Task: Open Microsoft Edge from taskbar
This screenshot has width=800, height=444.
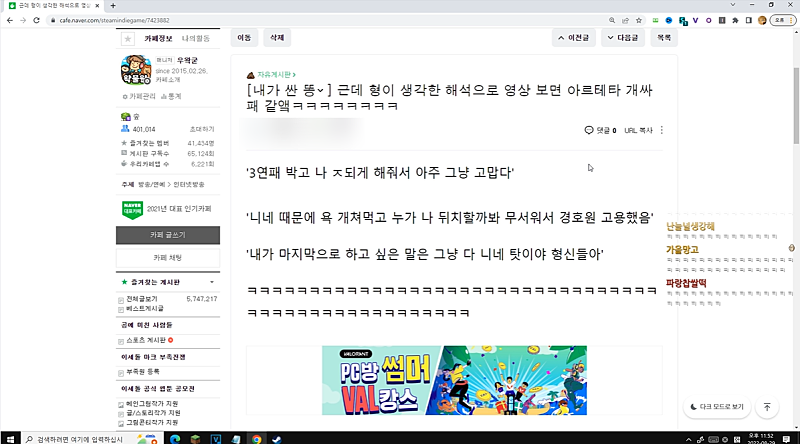Action: point(174,439)
